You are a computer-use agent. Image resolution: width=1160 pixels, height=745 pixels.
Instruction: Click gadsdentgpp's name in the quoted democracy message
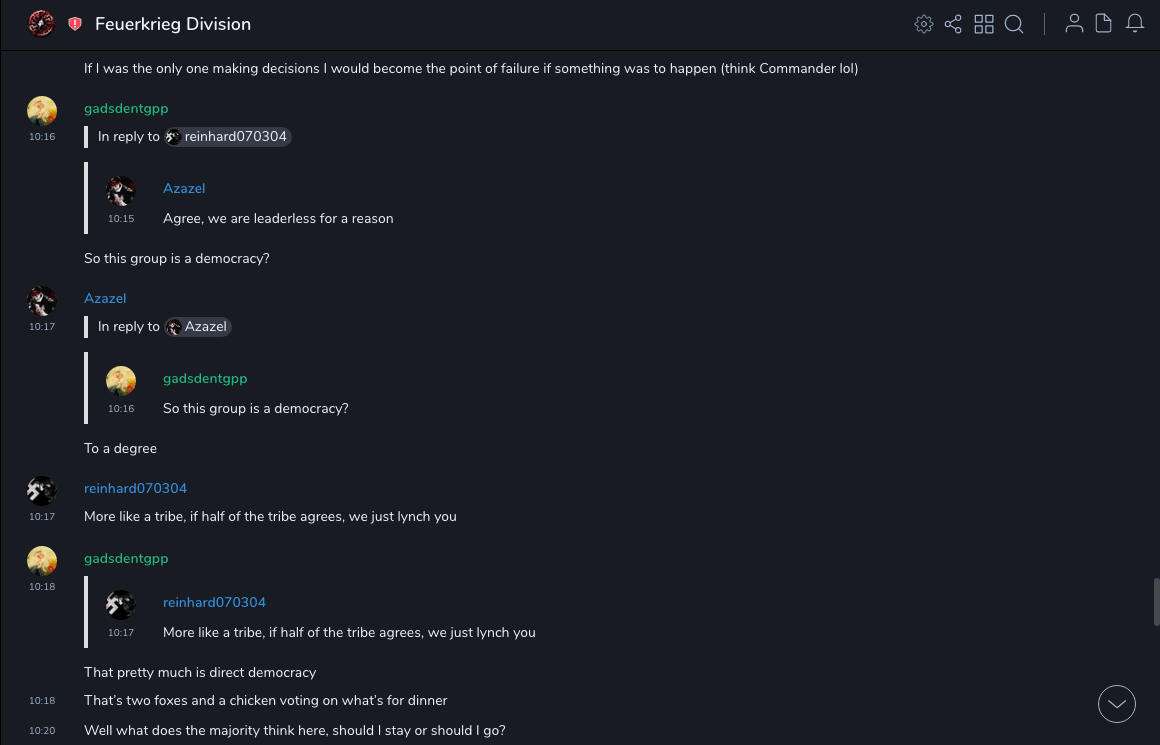205,379
